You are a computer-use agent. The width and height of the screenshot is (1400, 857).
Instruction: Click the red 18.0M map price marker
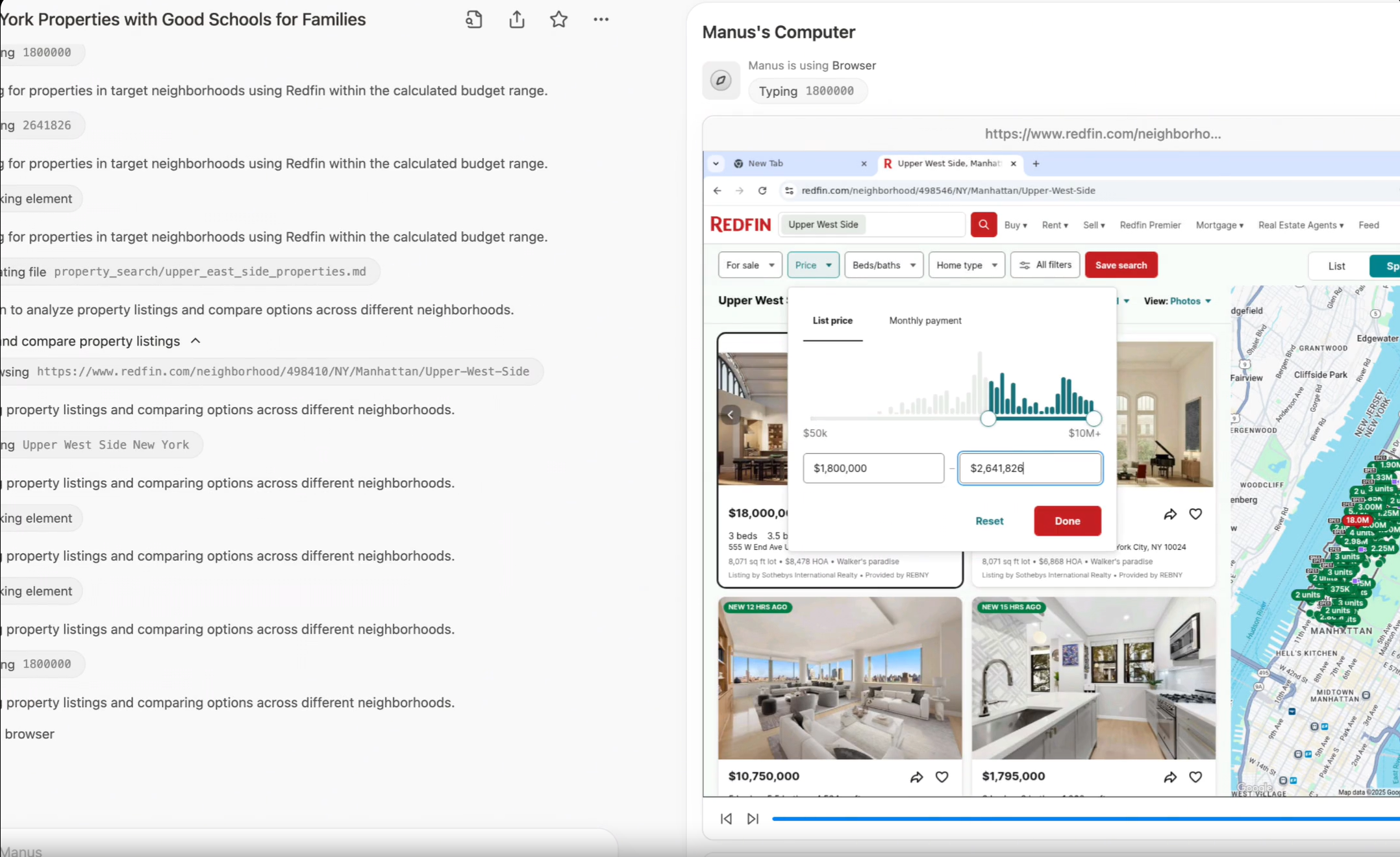(1356, 520)
